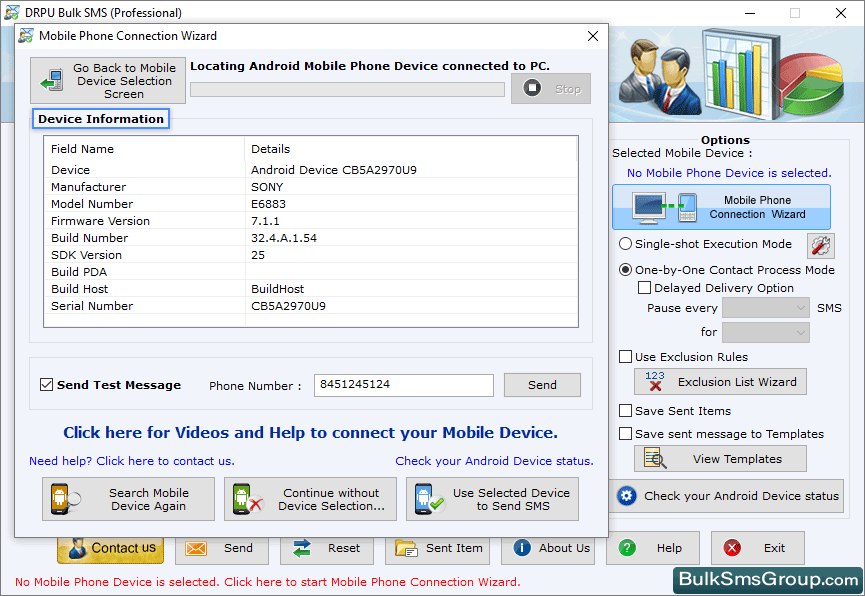865x596 pixels.
Task: Click 'Check your Android Device status' link in wizard
Action: tap(494, 461)
